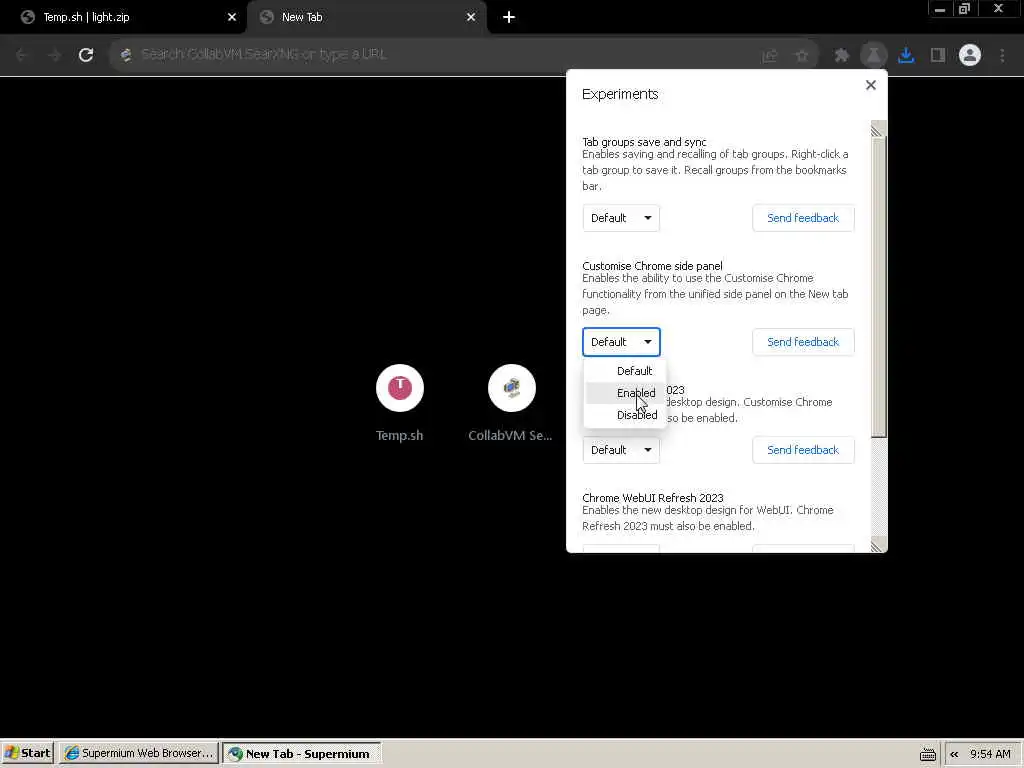
Task: Switch to Supermium Web Browser taskbar item
Action: click(139, 753)
